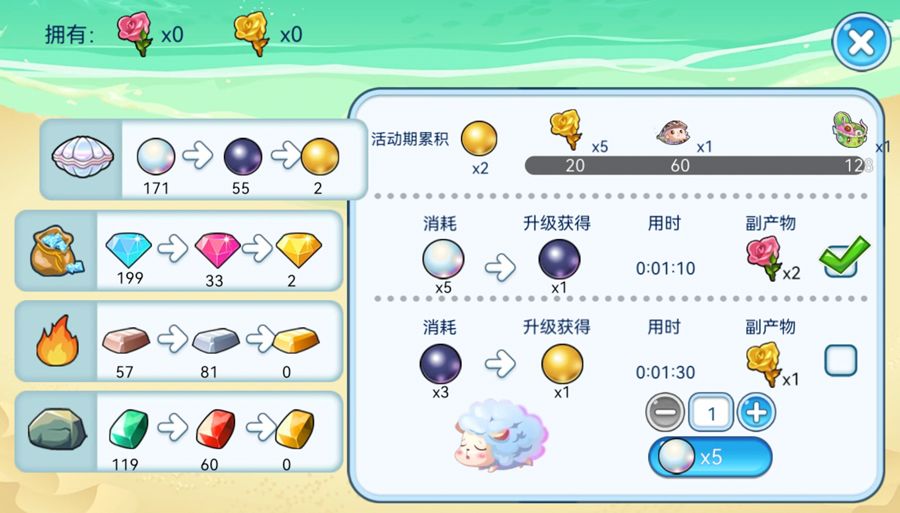Decrease quantity with the minus button
This screenshot has height=513, width=900.
click(665, 412)
